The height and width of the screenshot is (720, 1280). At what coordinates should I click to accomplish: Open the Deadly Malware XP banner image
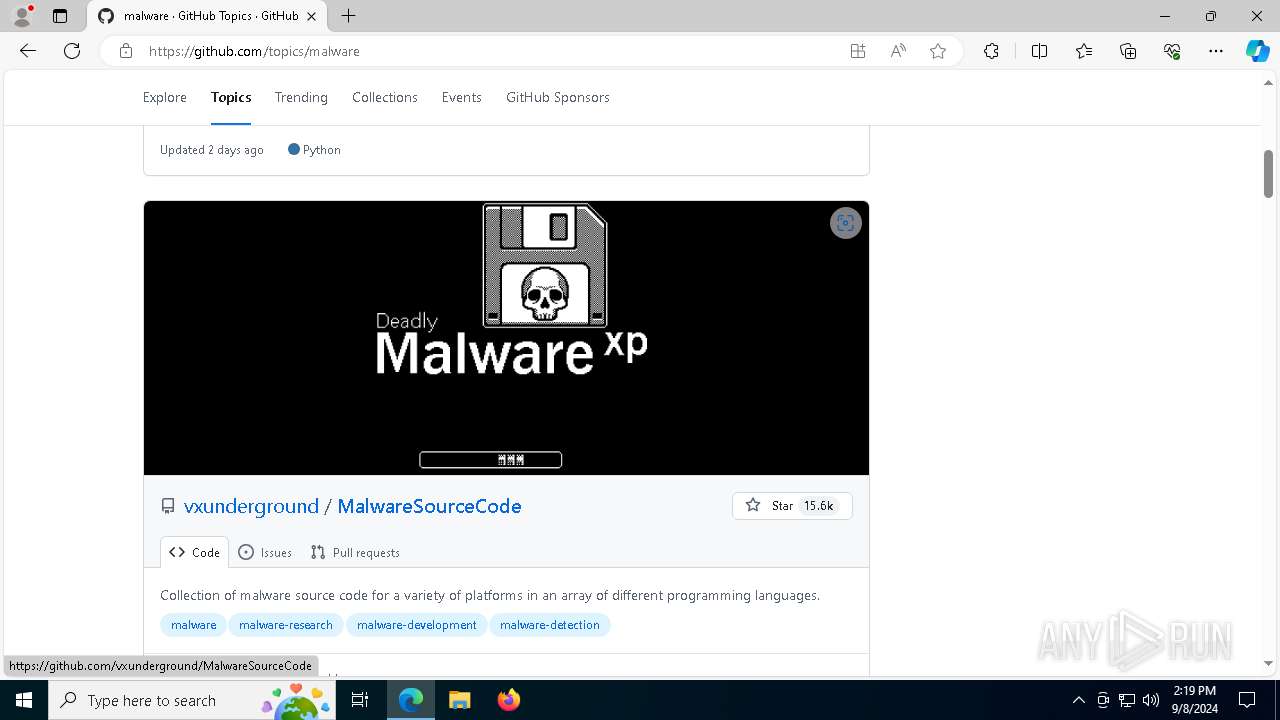coord(506,338)
